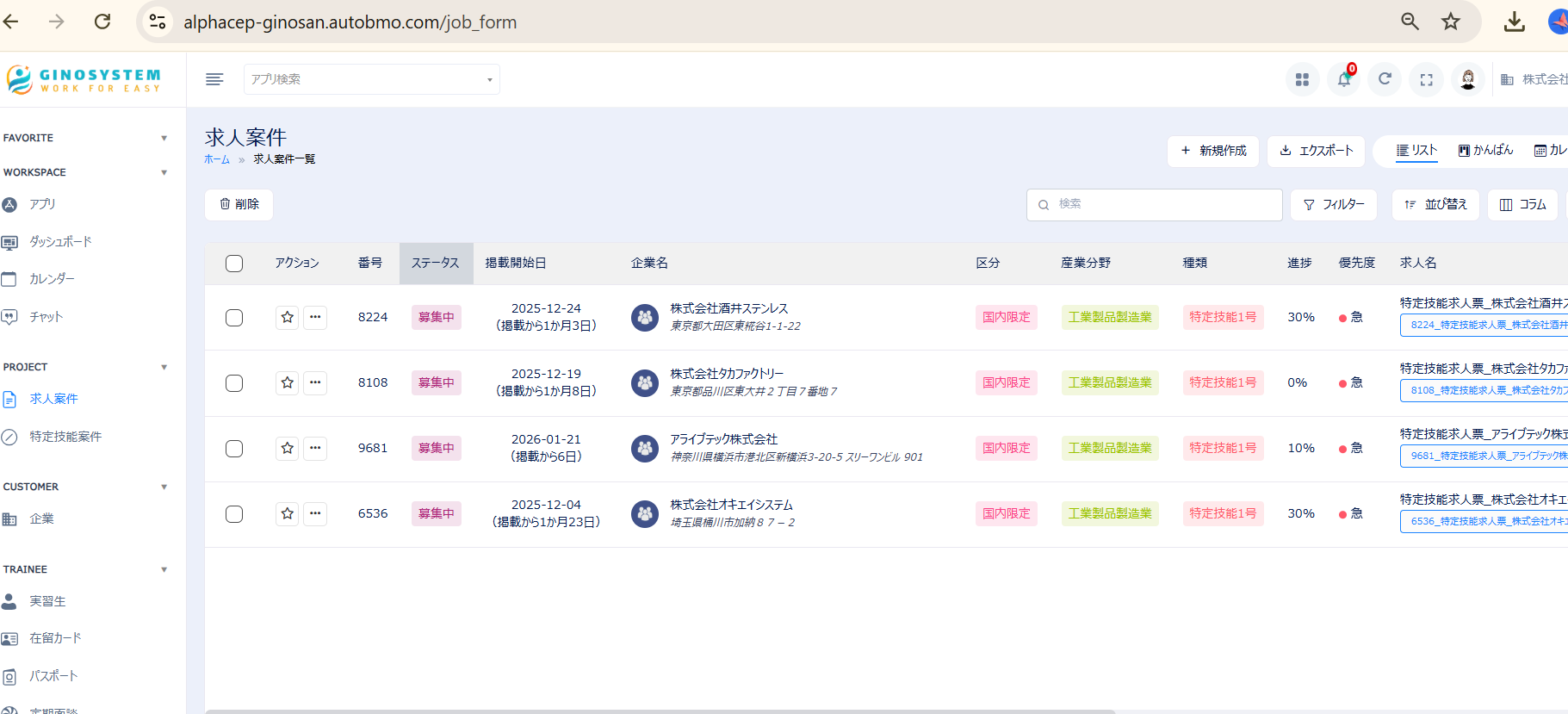Collapse the CUSTOMER sidebar section
1568x714 pixels.
164,487
